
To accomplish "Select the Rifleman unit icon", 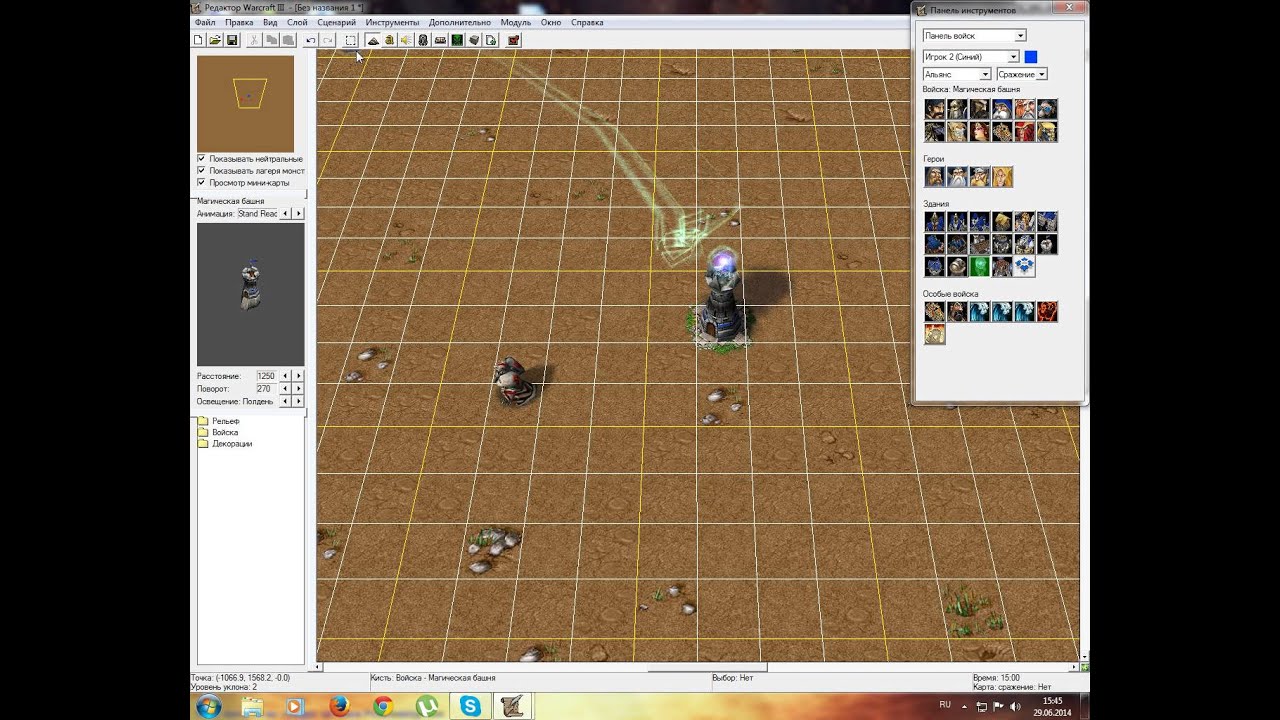I will [x=1002, y=109].
